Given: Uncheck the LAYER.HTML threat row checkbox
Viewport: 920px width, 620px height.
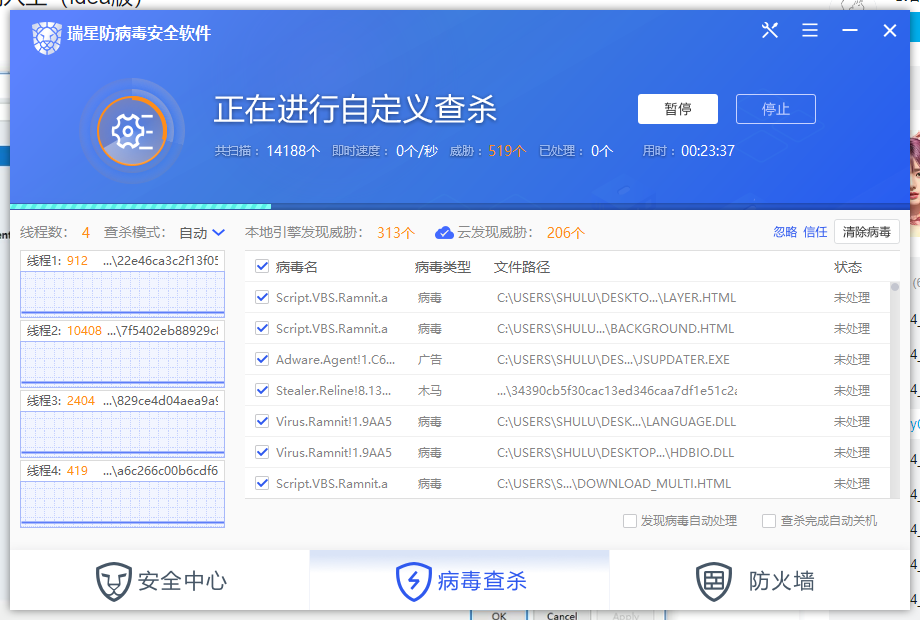Looking at the screenshot, I should (x=262, y=297).
